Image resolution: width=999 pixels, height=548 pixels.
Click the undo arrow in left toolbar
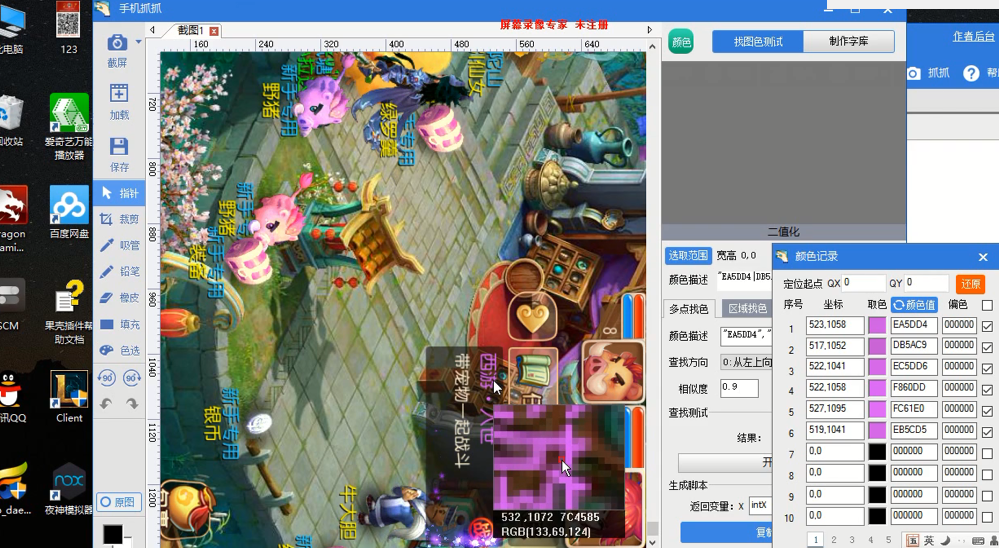pyautogui.click(x=106, y=403)
